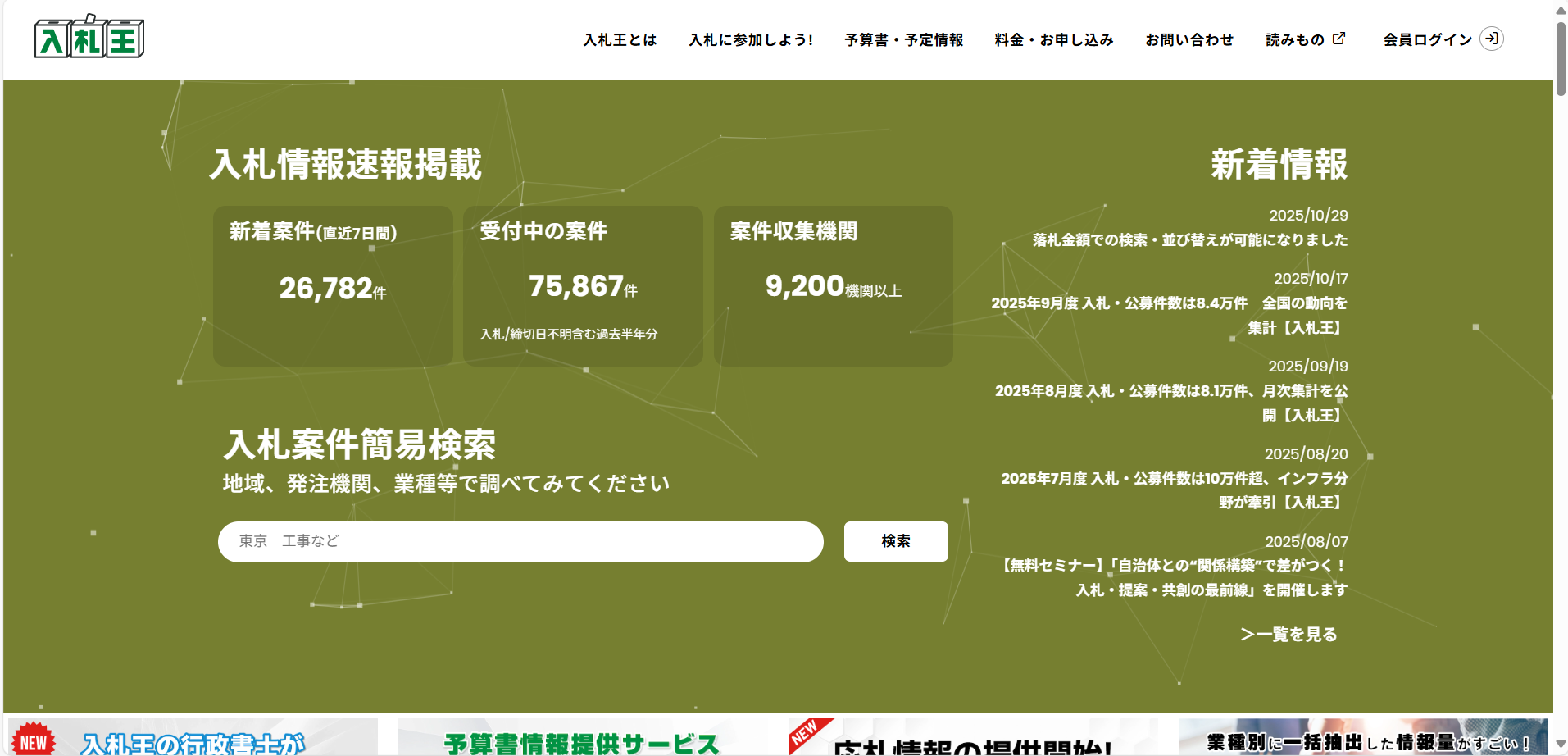This screenshot has height=756, width=1568.
Task: Click the page vertical scrollbar down arrow
Action: point(1561,745)
